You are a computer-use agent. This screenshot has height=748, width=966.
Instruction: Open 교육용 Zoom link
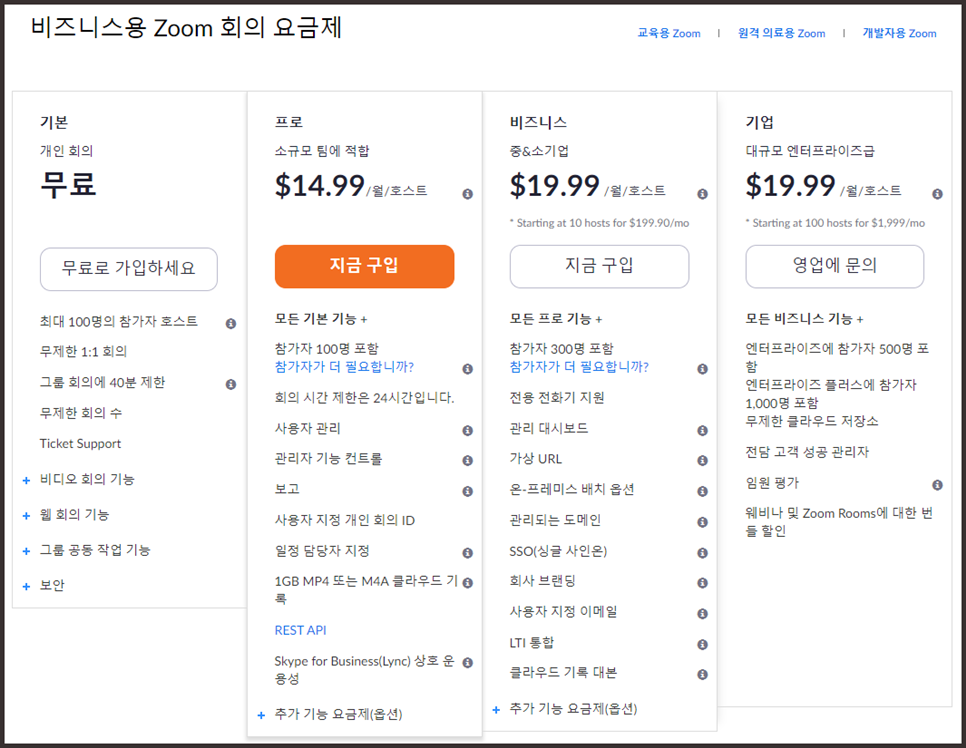click(669, 33)
